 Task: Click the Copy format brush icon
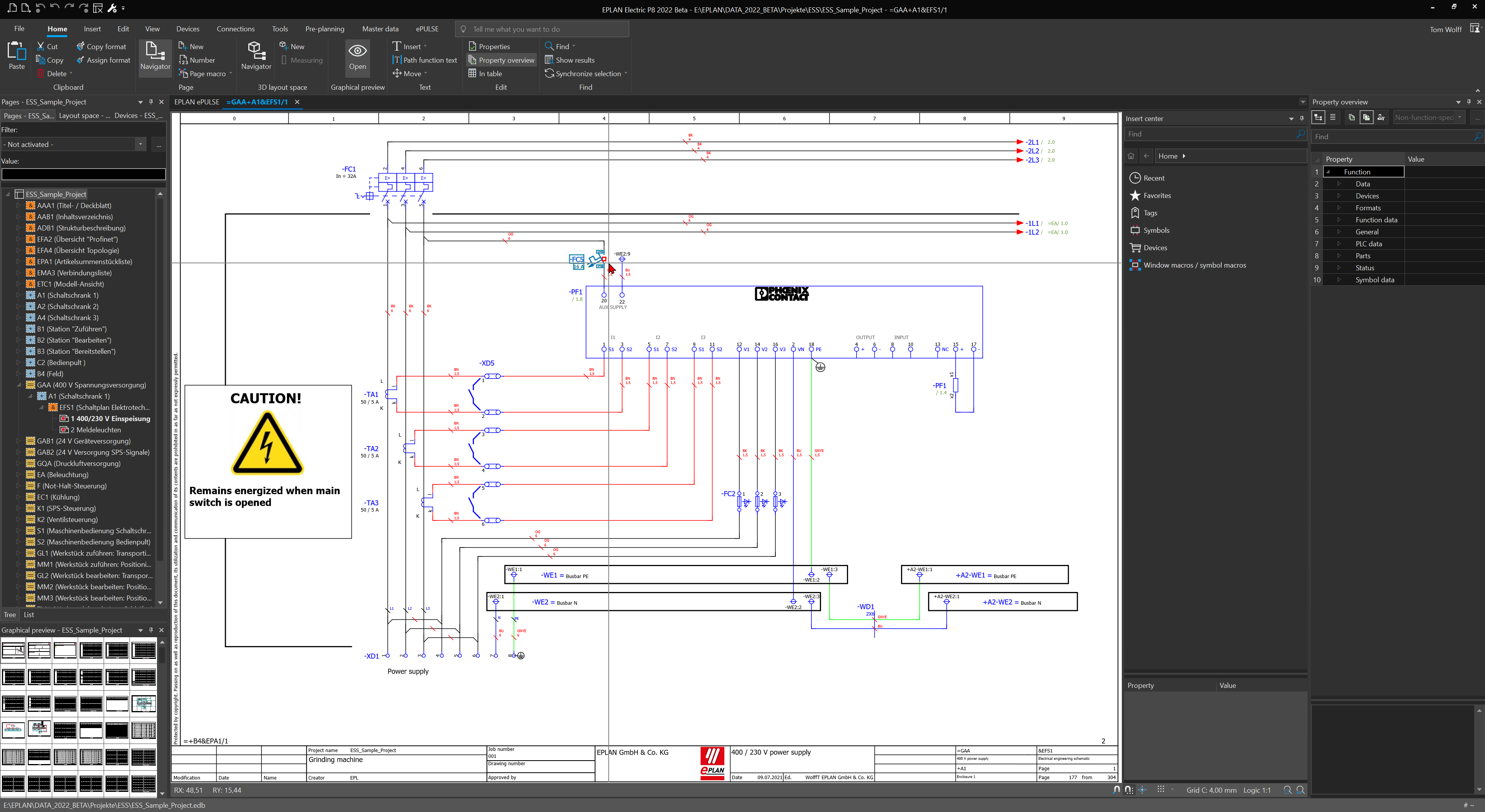101,46
